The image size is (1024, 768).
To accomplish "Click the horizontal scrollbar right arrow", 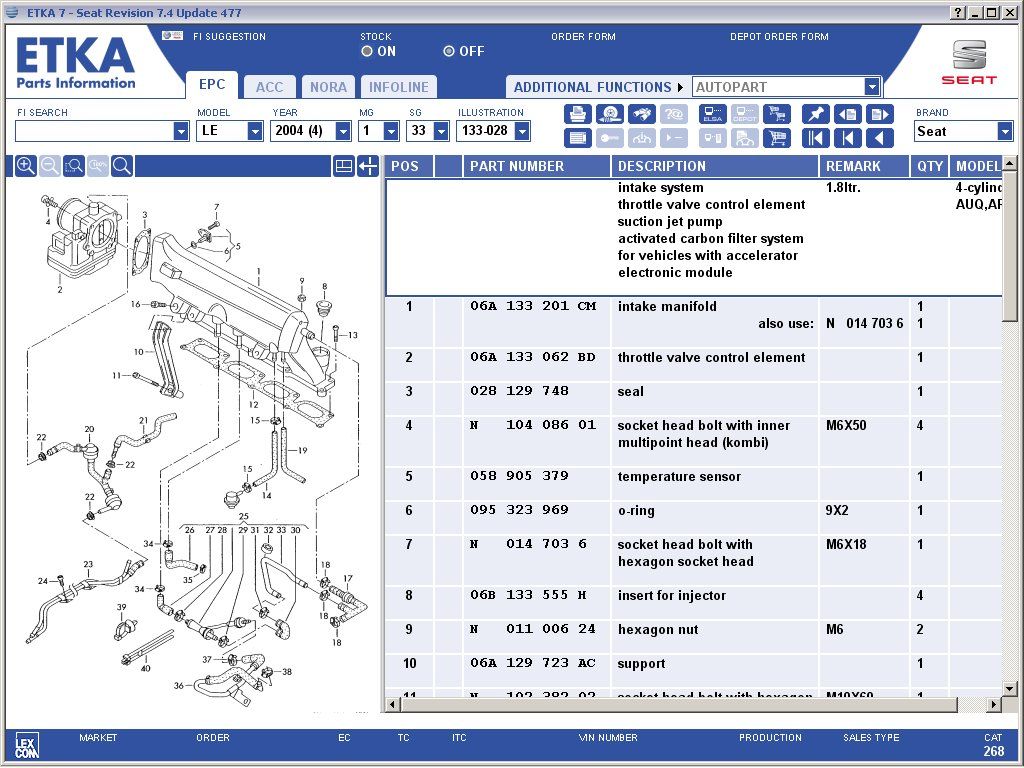I will (x=994, y=704).
